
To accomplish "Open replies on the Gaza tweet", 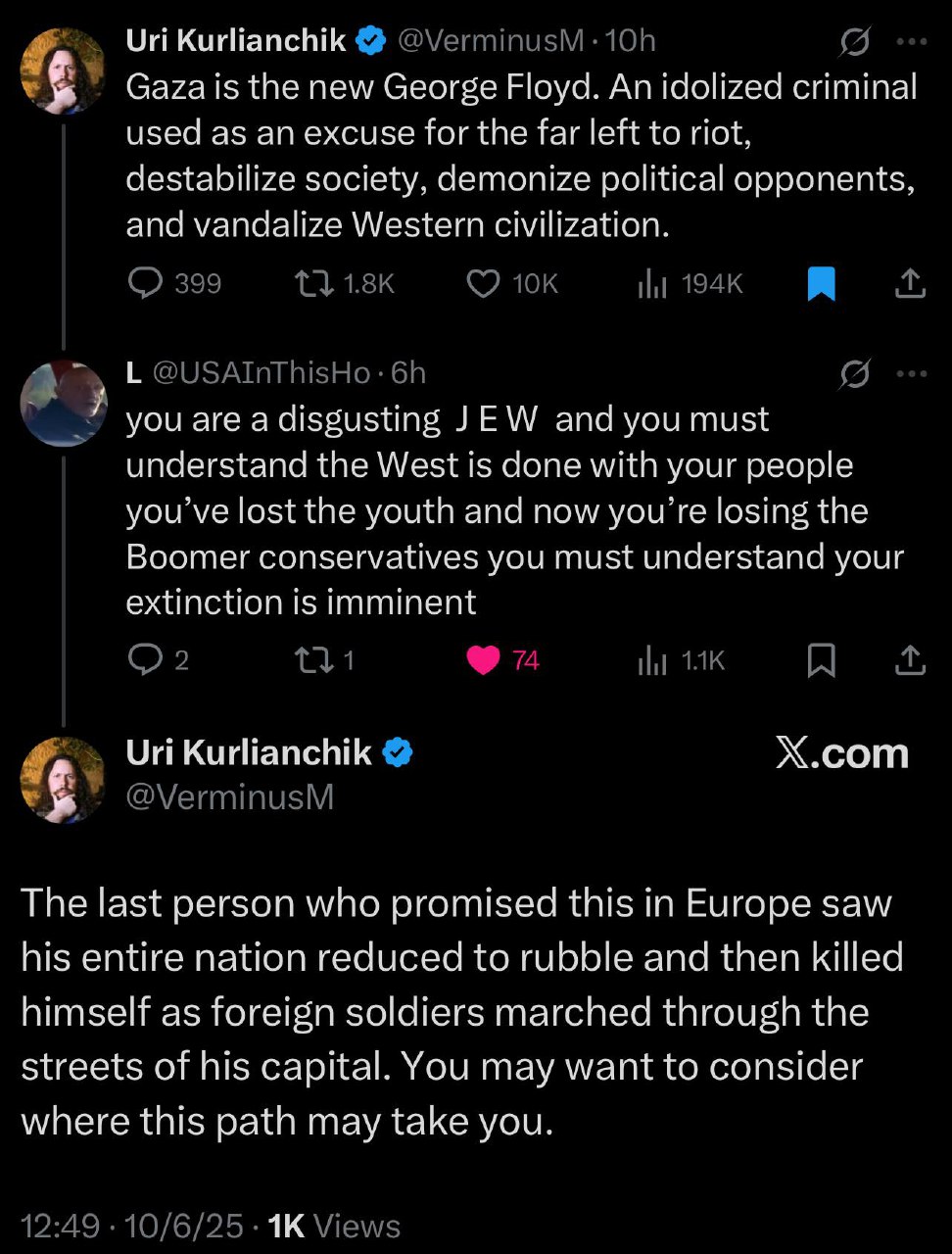I will (x=146, y=284).
